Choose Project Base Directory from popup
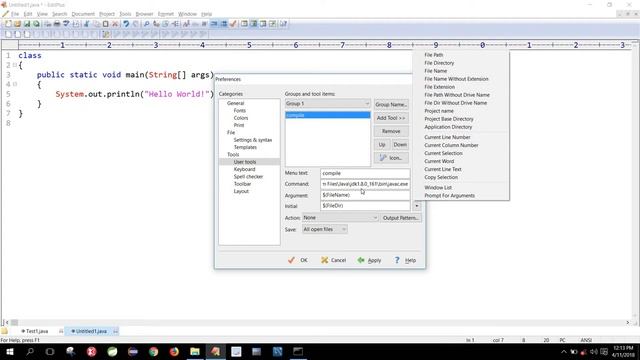 (x=449, y=119)
